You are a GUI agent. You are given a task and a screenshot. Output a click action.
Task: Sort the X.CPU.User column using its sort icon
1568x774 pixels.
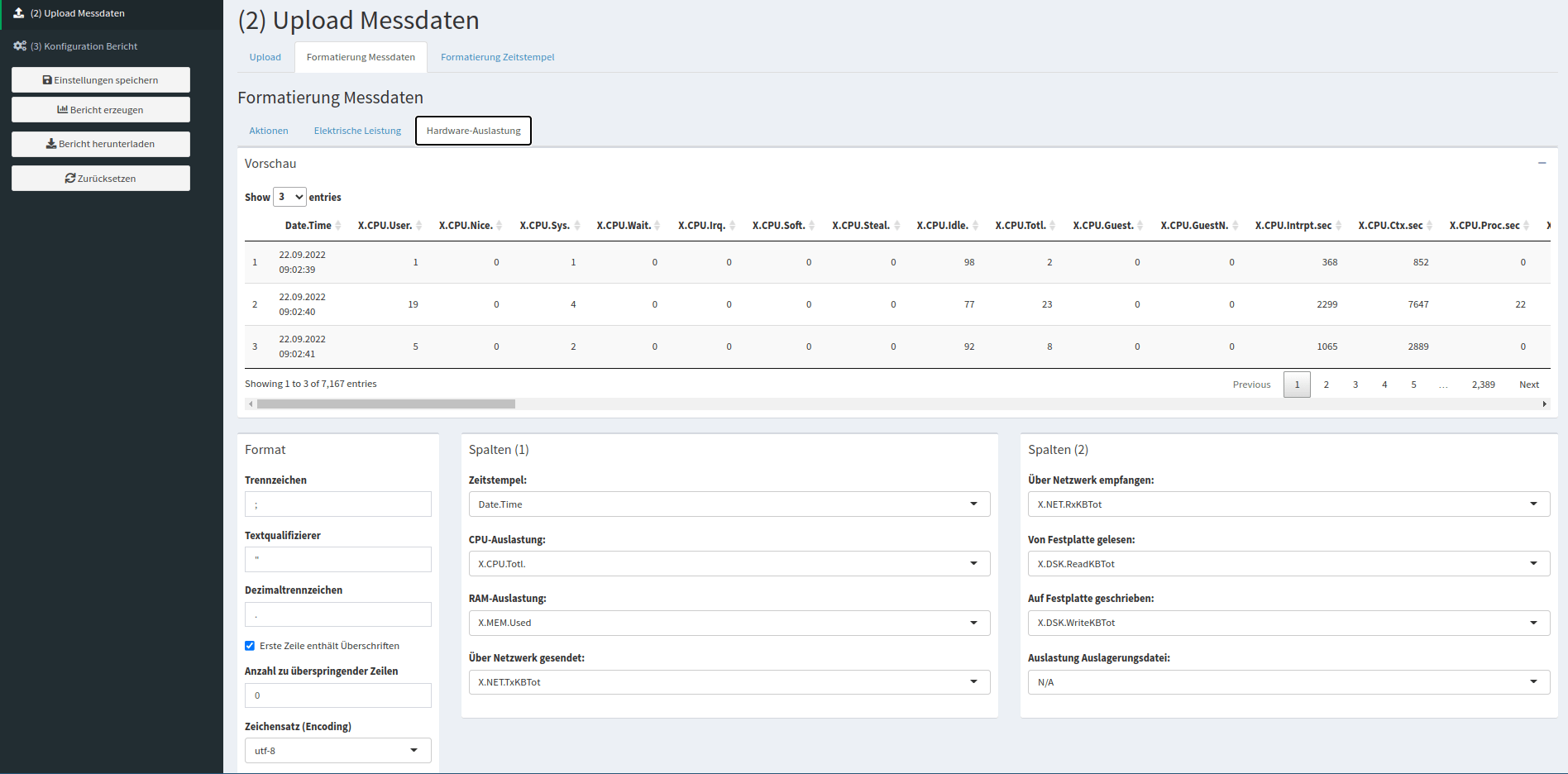420,225
